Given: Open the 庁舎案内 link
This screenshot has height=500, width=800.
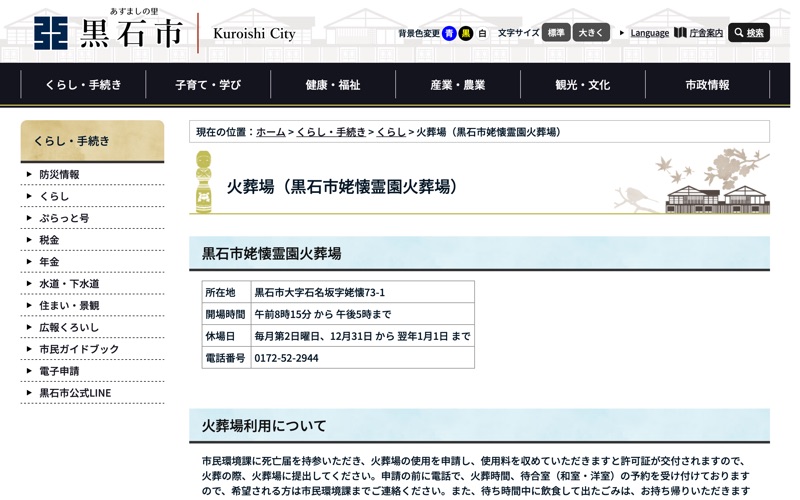Looking at the screenshot, I should click(x=706, y=33).
